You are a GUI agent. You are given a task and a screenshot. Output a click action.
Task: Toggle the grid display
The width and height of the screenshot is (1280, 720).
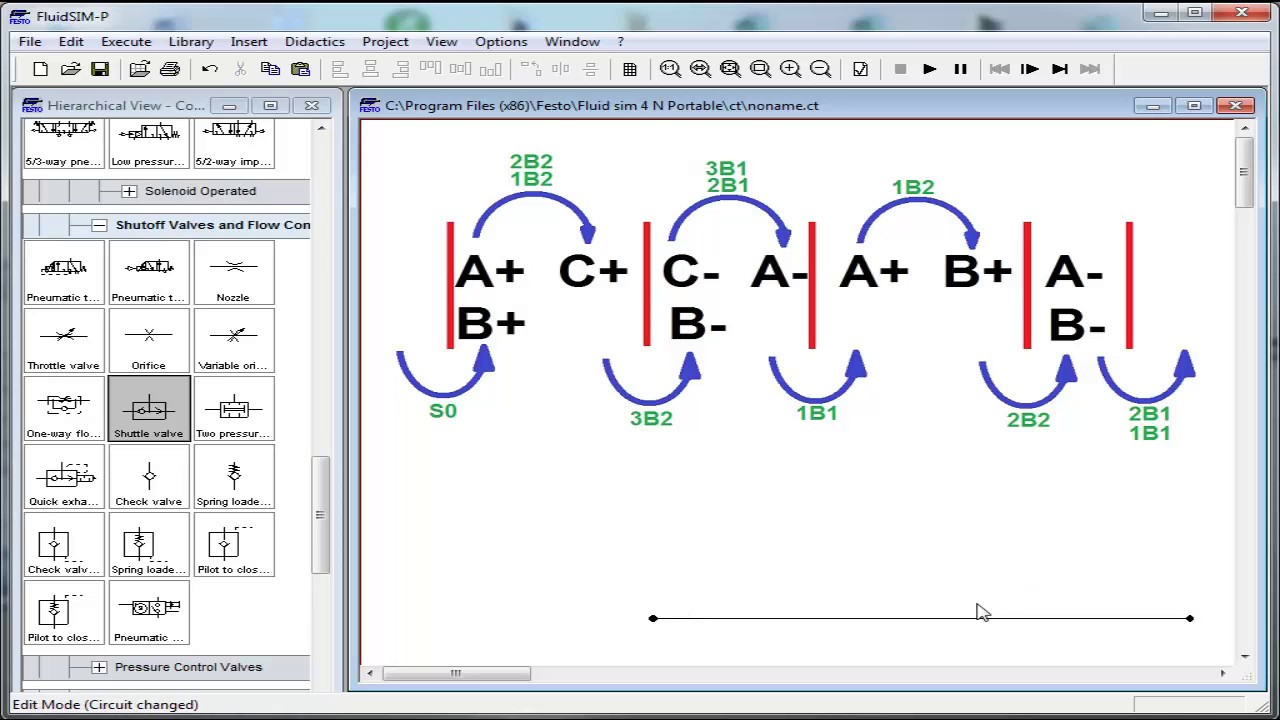click(630, 69)
